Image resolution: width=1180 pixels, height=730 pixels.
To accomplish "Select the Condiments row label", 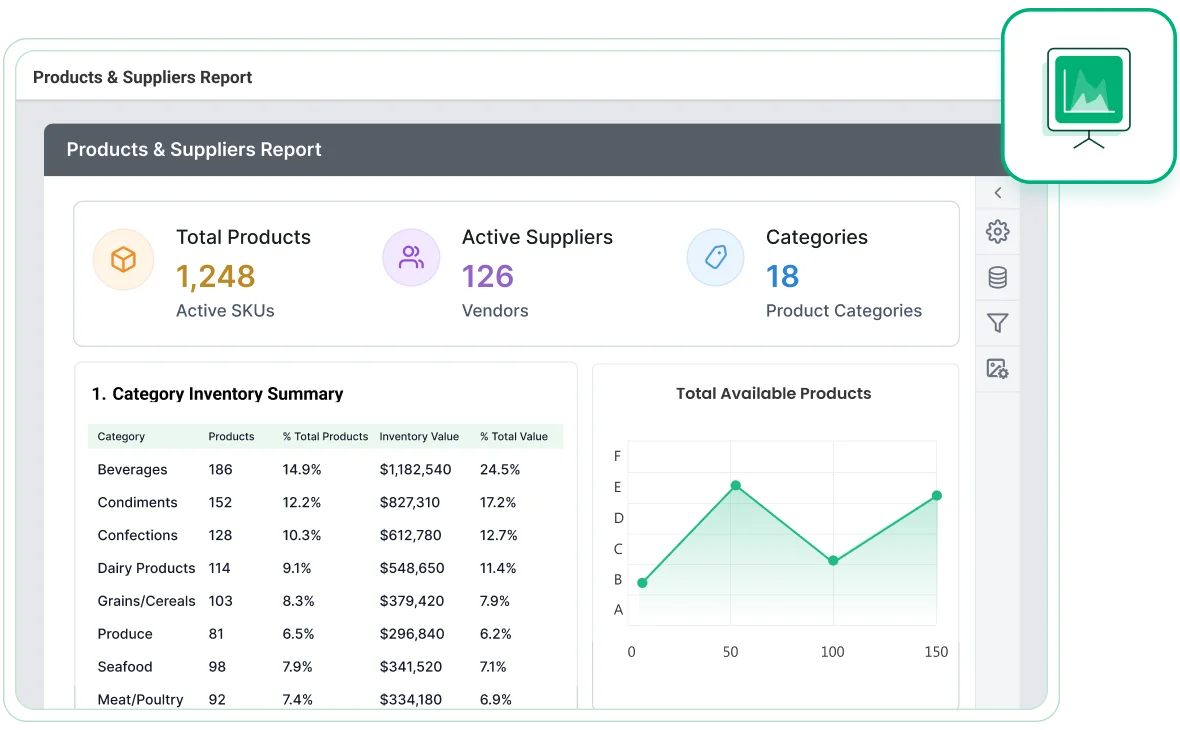I will coord(138,503).
